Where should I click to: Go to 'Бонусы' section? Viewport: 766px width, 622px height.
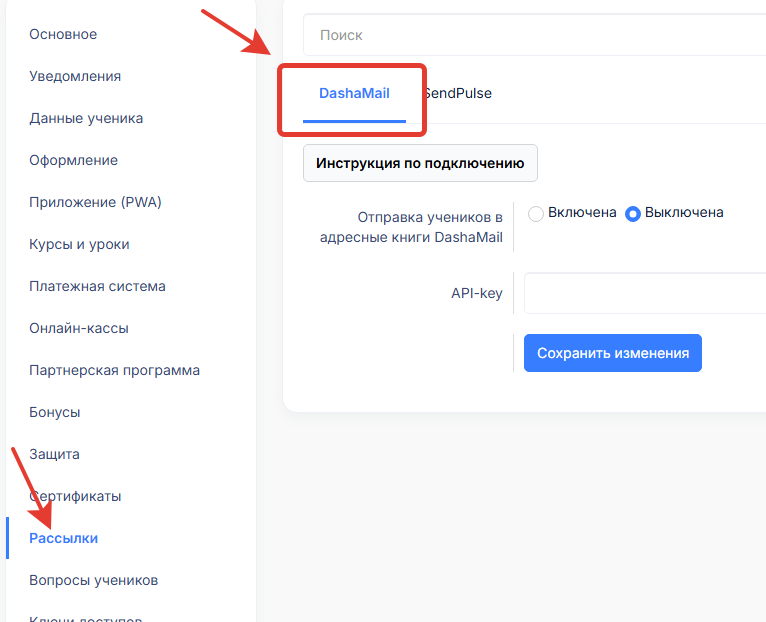point(54,412)
